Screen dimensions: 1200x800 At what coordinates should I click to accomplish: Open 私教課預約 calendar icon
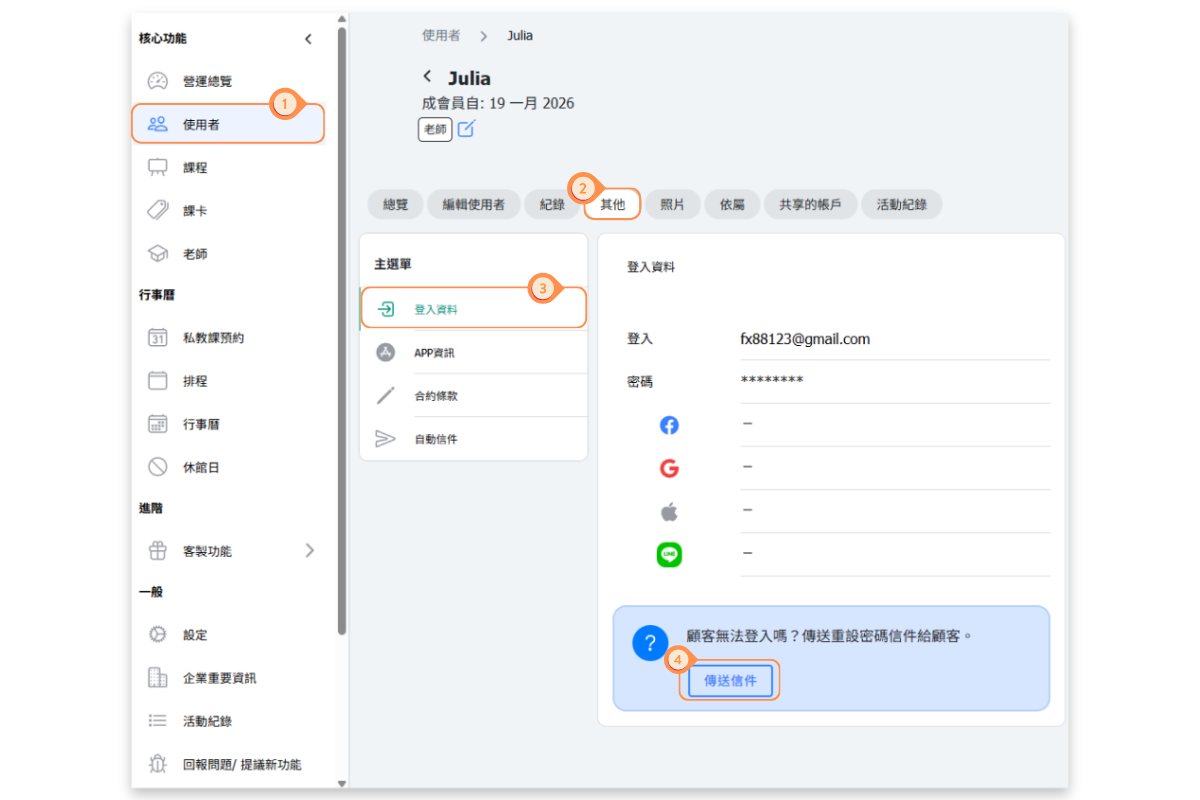[158, 338]
